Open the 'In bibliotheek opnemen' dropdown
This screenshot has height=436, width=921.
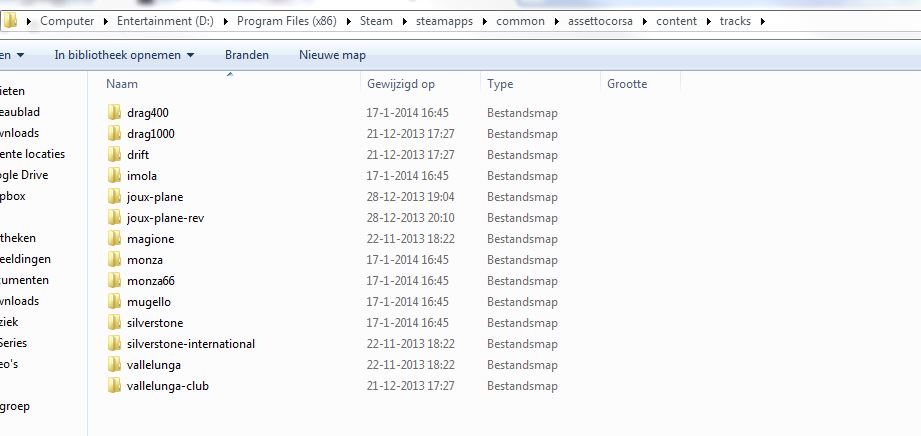[x=124, y=55]
